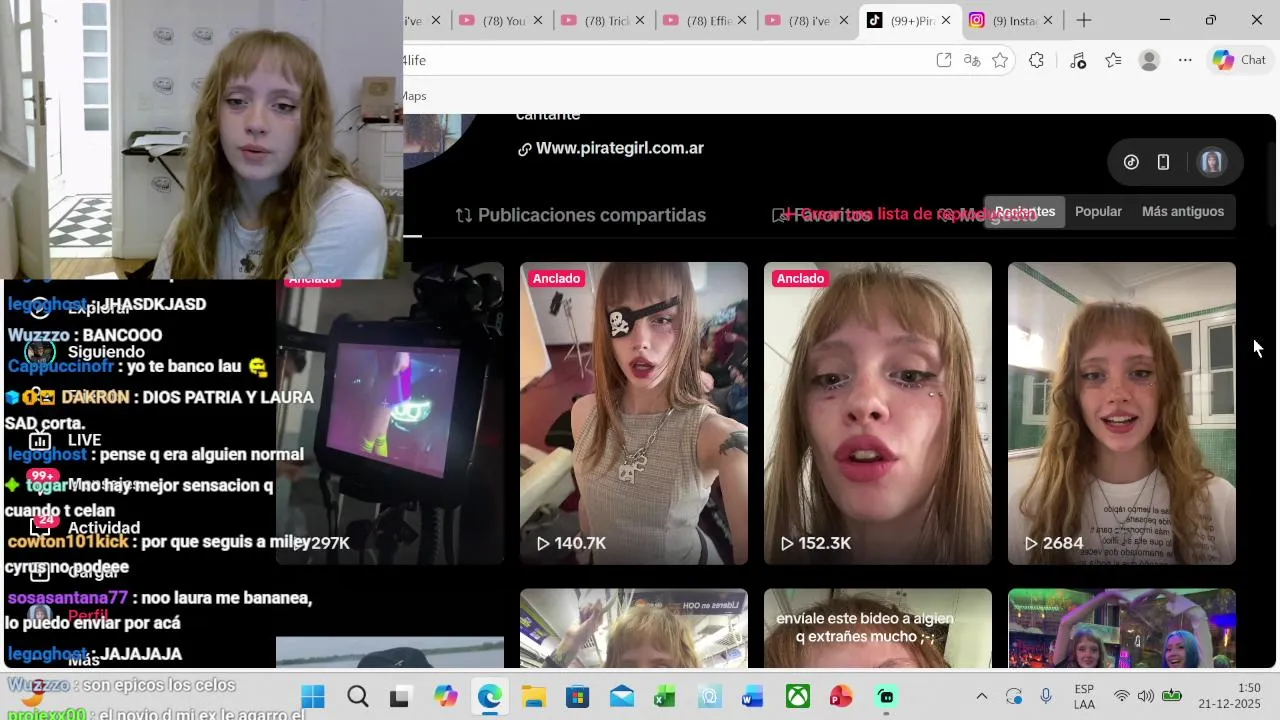Open Edge Settings and more (three dots)
The image size is (1280, 720).
click(x=1185, y=60)
